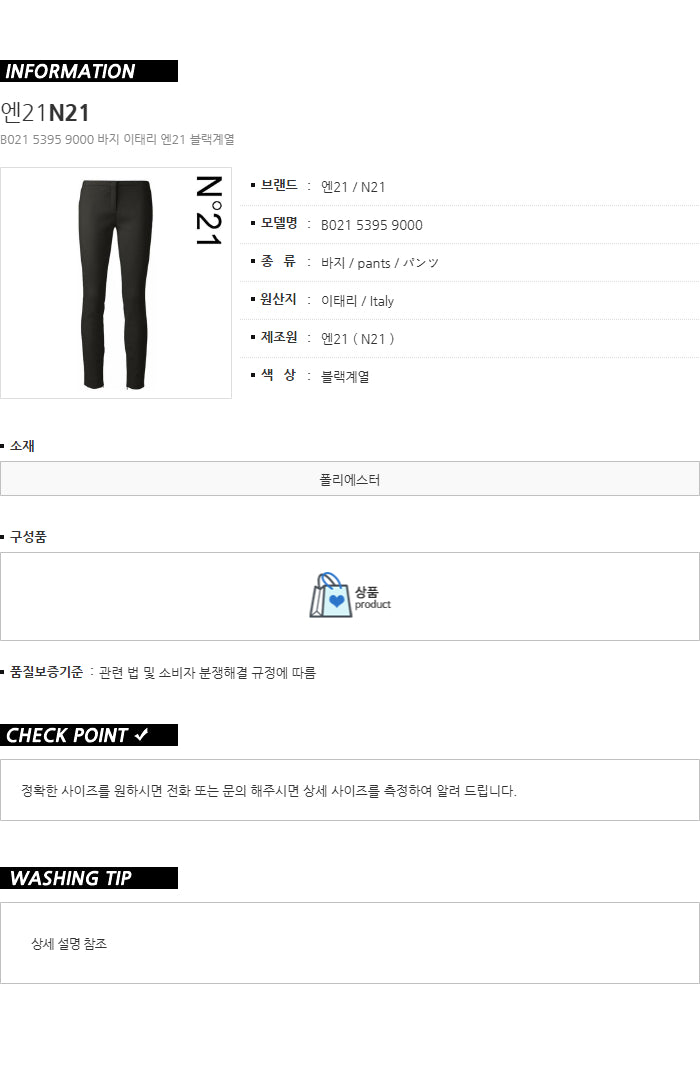Select the 엔21N21 brand title
The width and height of the screenshot is (700, 1070).
click(45, 113)
